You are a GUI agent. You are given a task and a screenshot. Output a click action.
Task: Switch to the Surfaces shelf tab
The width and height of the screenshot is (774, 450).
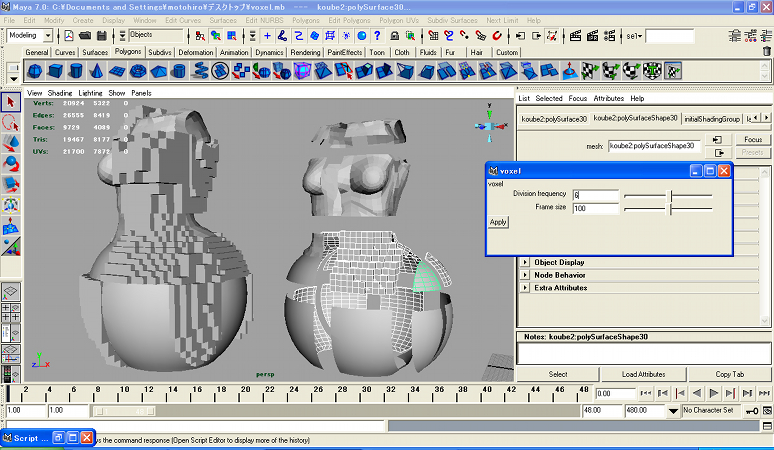(x=95, y=52)
